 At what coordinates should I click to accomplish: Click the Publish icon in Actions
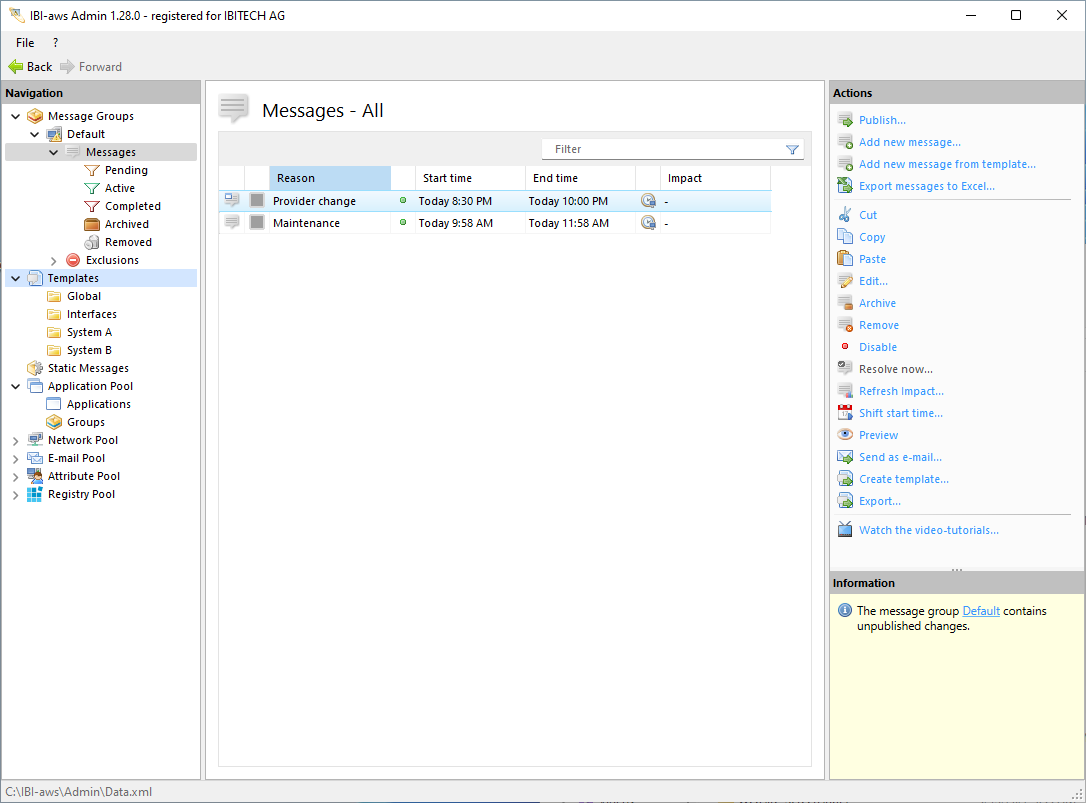tap(845, 120)
